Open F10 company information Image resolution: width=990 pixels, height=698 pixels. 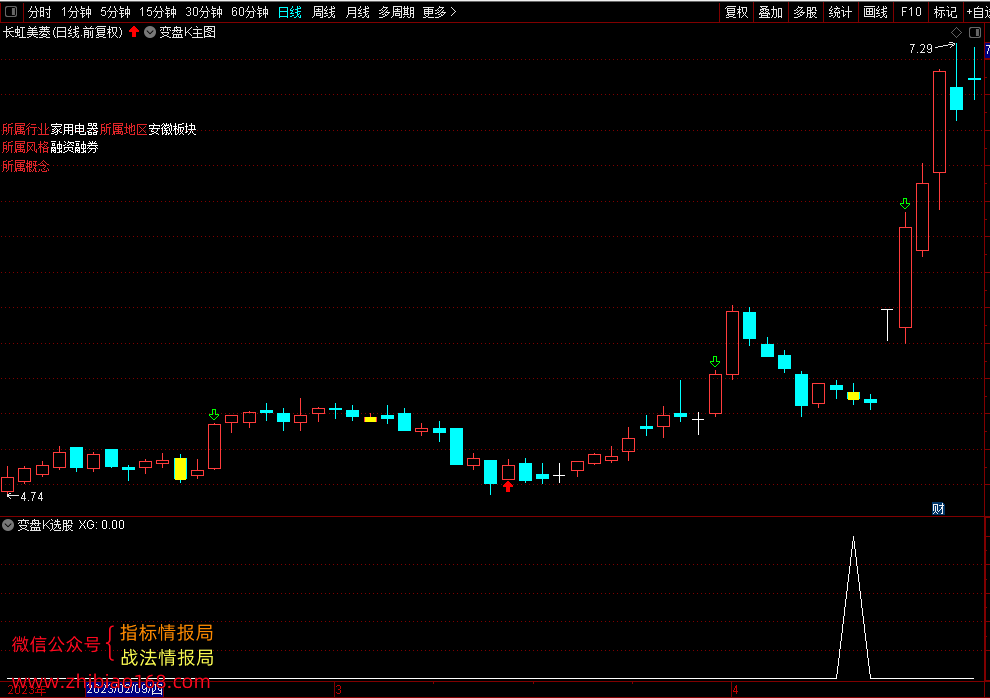pyautogui.click(x=911, y=12)
